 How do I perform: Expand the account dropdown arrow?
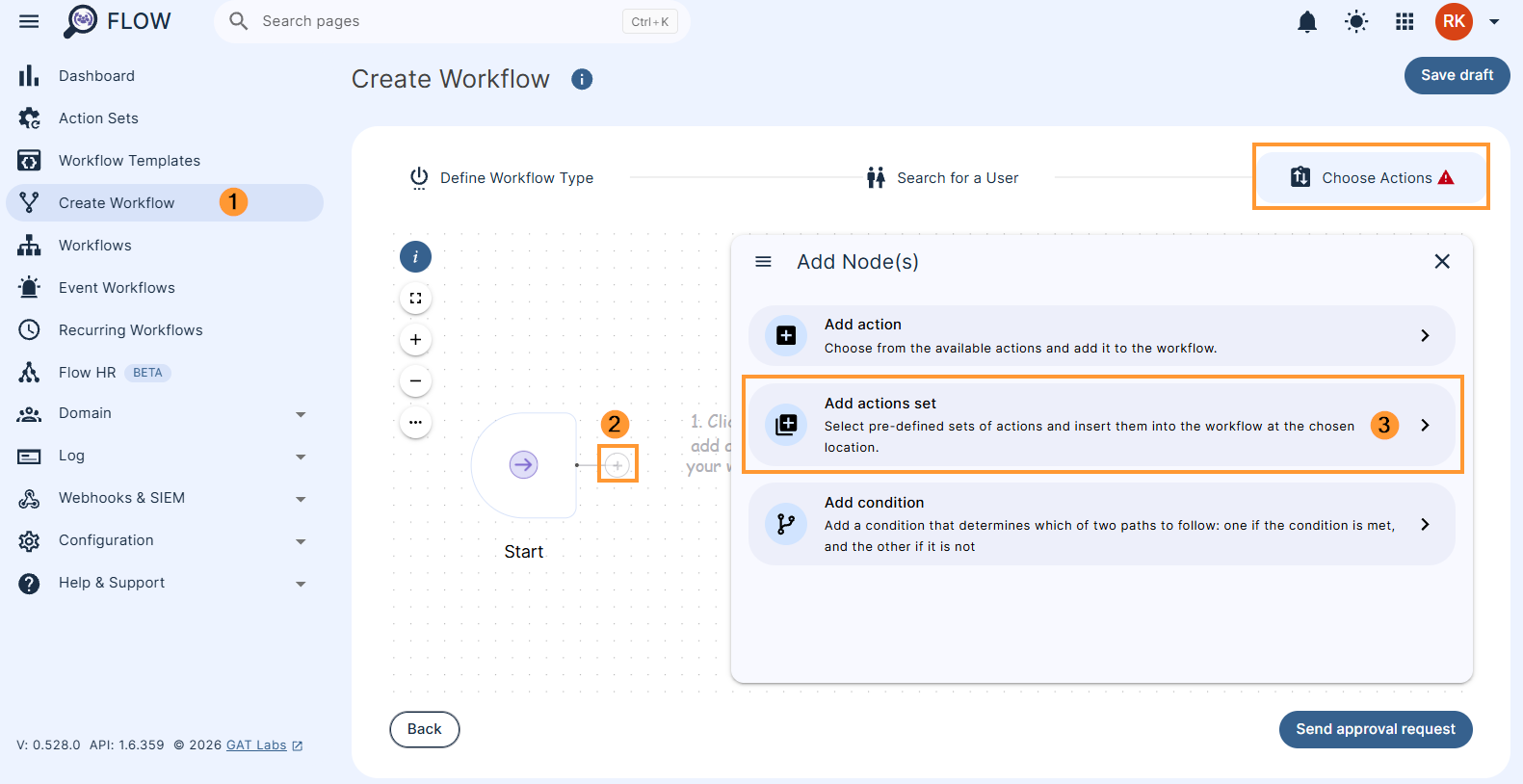(1494, 21)
